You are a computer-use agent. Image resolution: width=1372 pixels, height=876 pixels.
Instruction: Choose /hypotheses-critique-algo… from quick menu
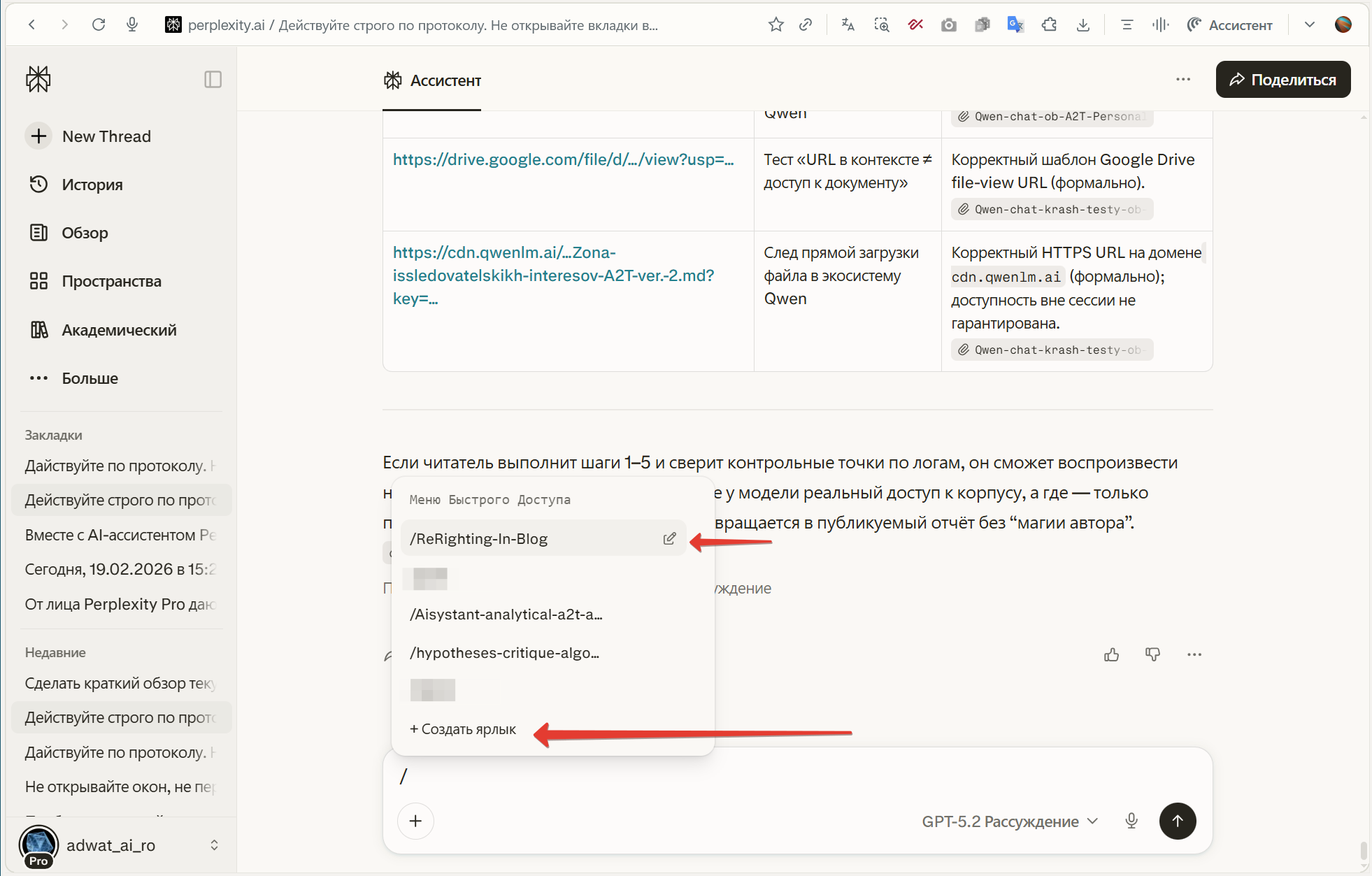[x=505, y=653]
